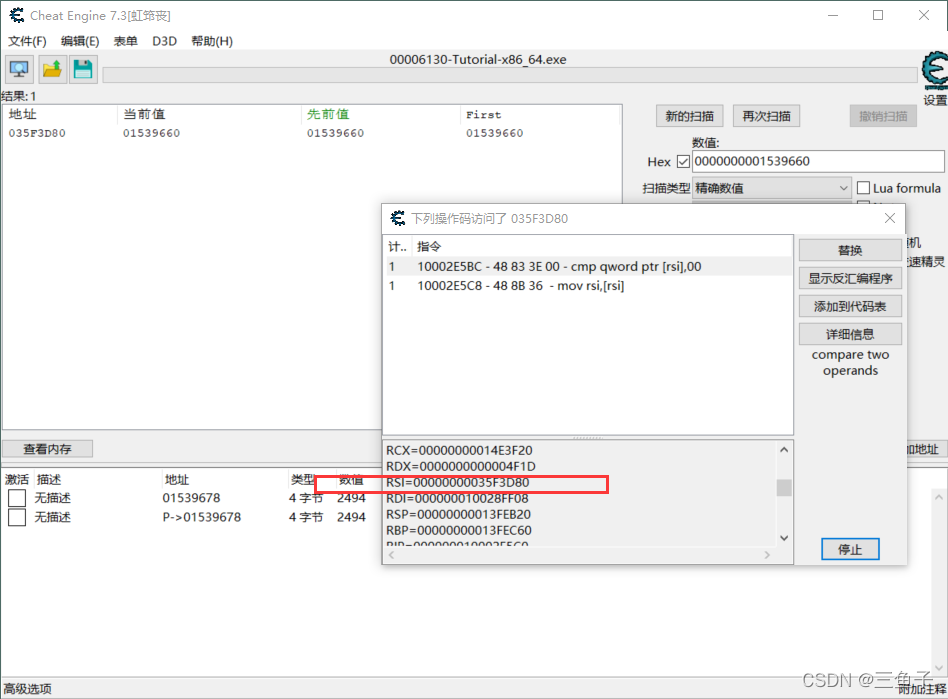Click the RSI=00000000035F3D80 register line
The width and height of the screenshot is (948, 699).
[458, 483]
